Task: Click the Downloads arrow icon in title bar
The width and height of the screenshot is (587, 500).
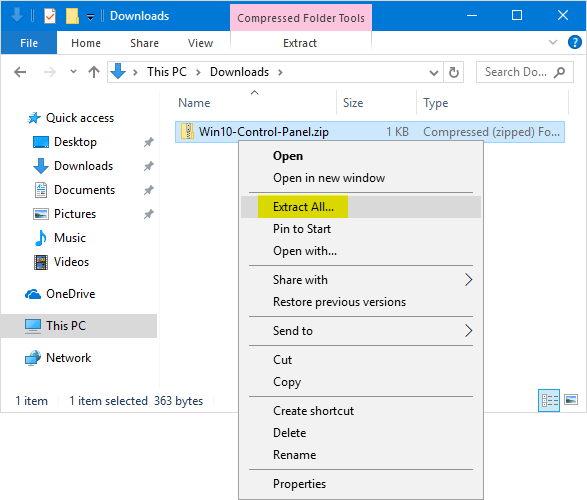Action: coord(16,15)
